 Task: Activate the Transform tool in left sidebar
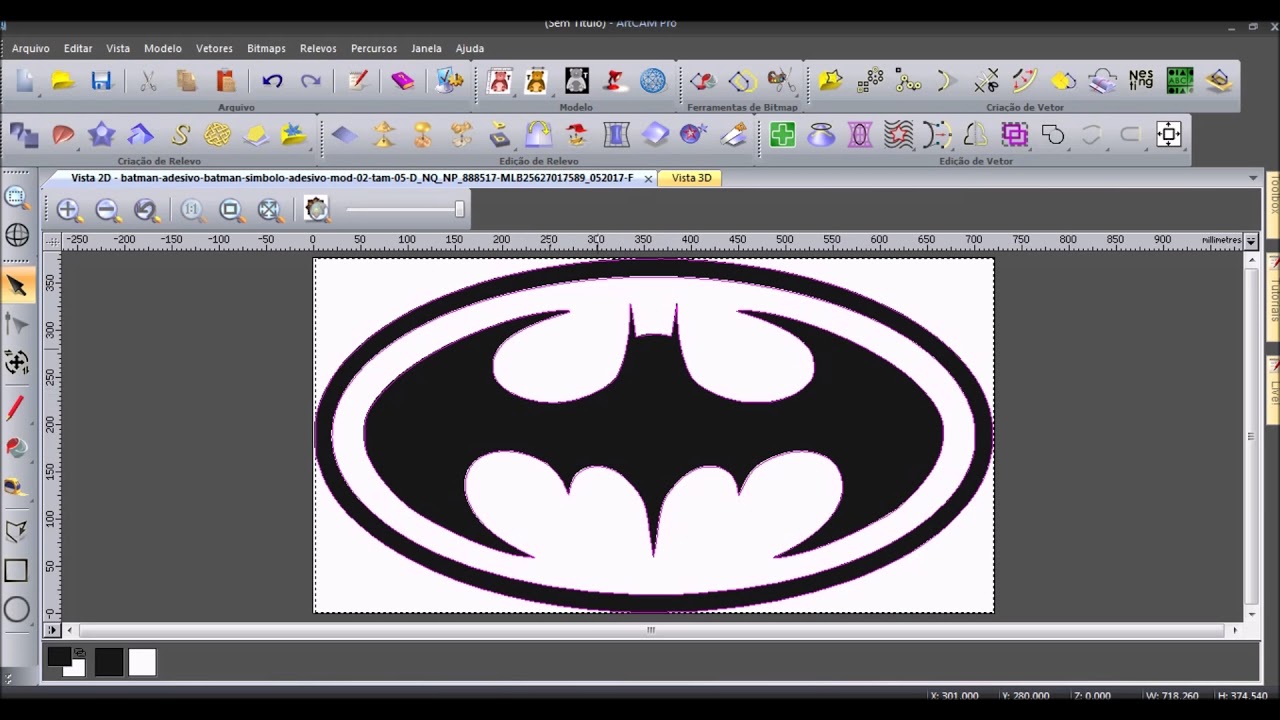point(17,362)
